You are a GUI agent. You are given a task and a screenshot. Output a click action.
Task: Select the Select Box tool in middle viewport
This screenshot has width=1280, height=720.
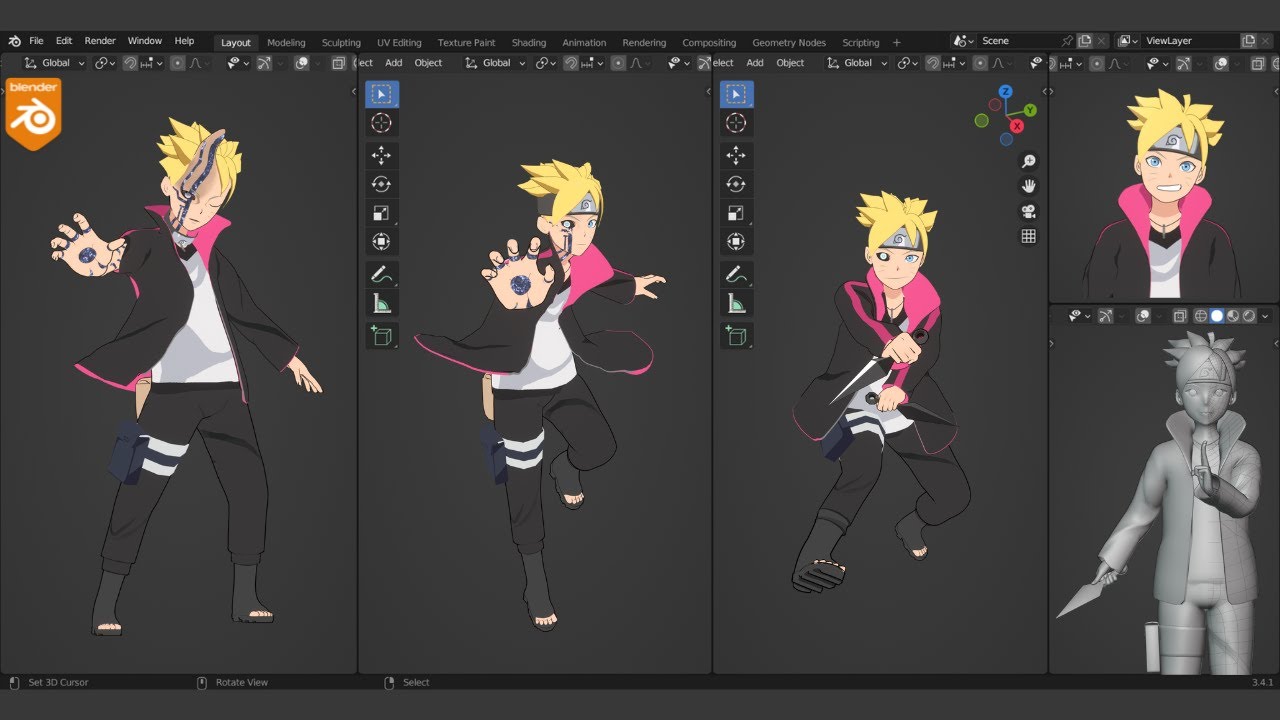click(x=381, y=94)
